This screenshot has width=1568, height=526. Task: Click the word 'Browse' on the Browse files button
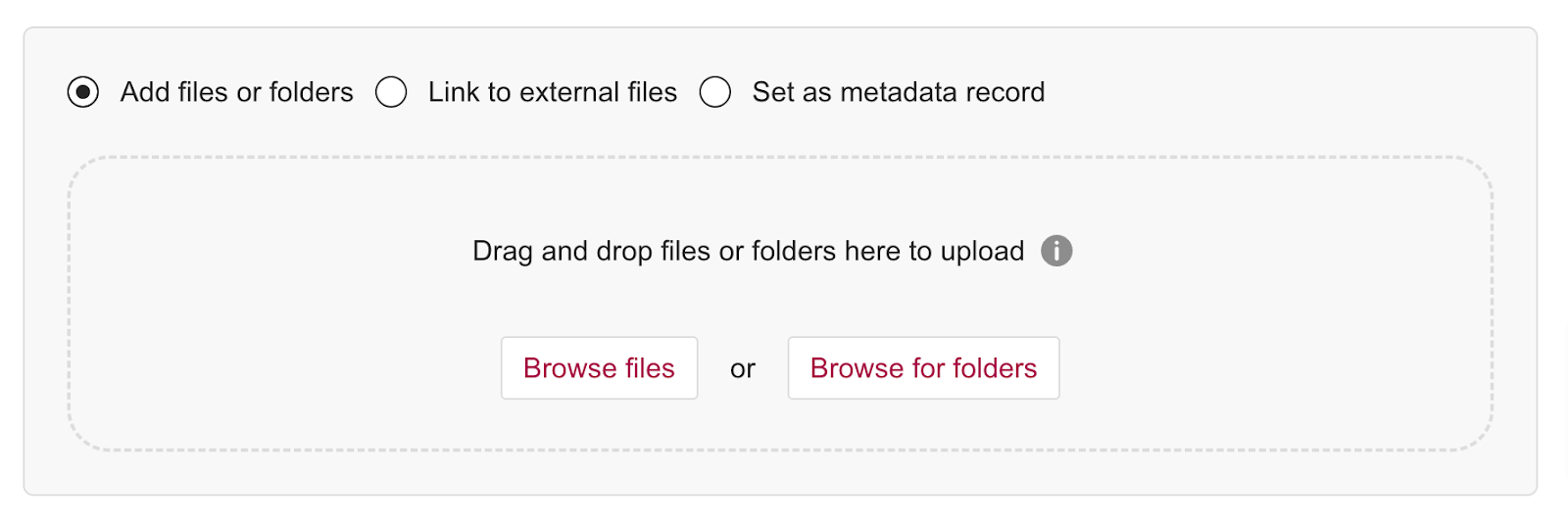pos(569,368)
